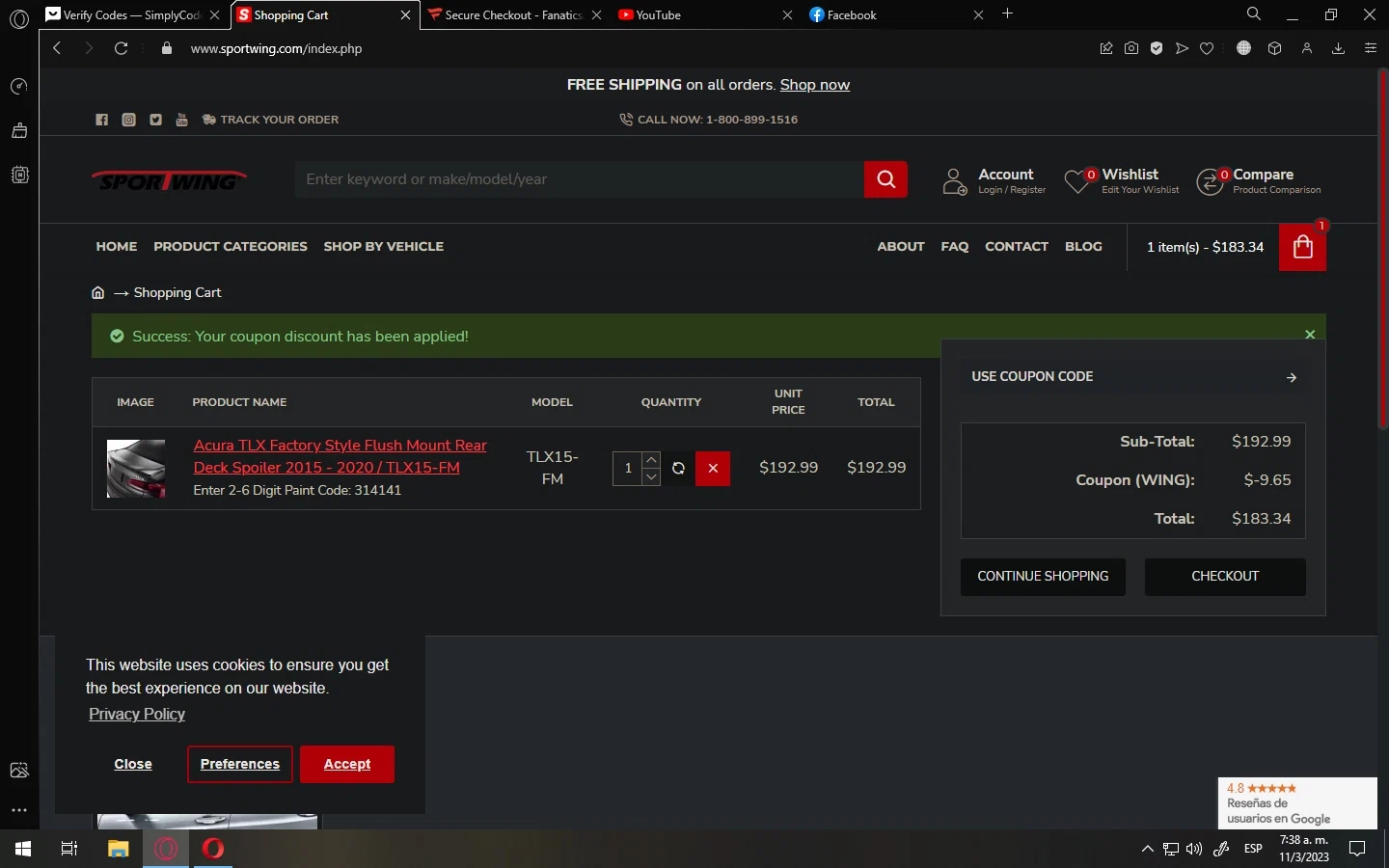This screenshot has width=1389, height=868.
Task: Click the Instagram icon in the top bar
Action: [128, 120]
